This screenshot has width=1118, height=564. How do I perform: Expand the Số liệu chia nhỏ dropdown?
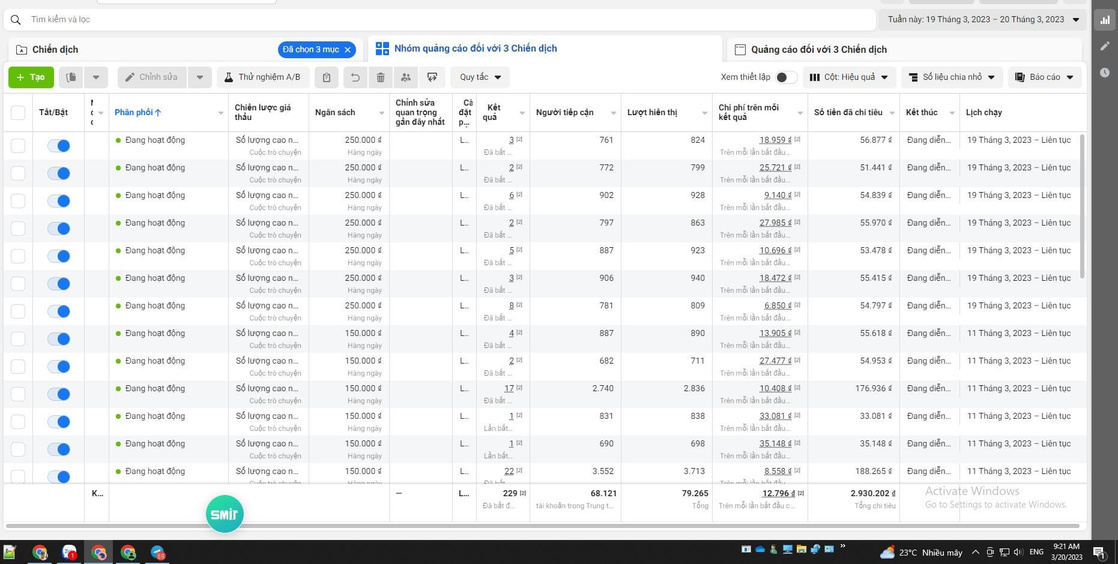coord(952,77)
